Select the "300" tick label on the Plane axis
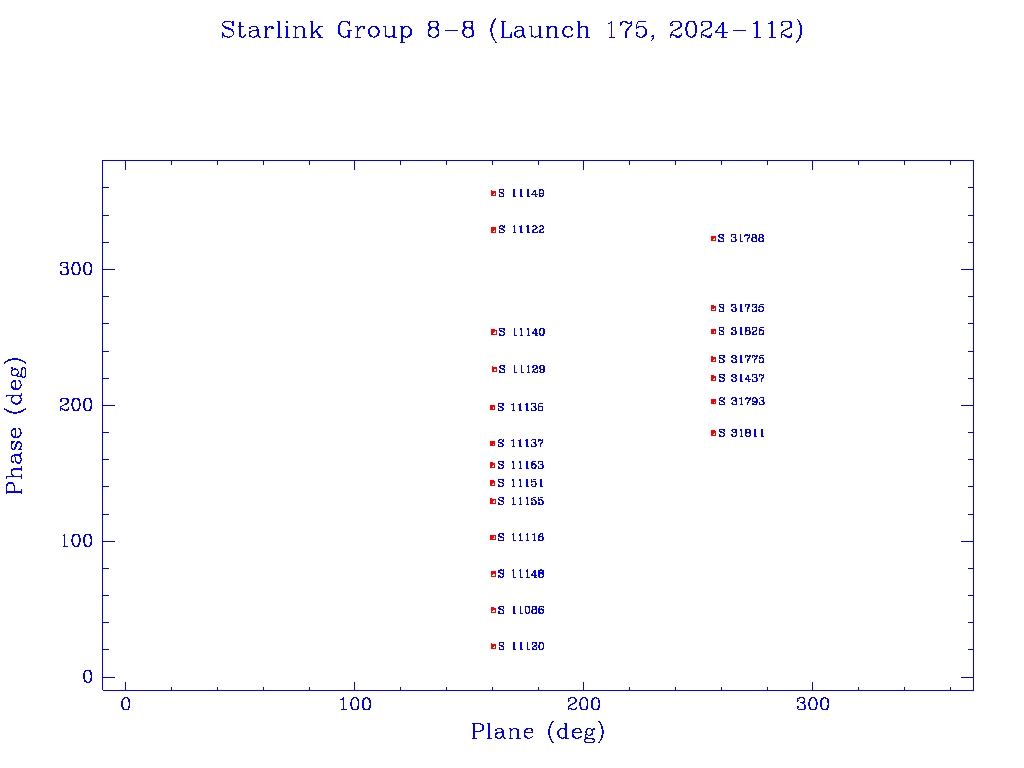The width and height of the screenshot is (1024, 768). click(x=812, y=704)
